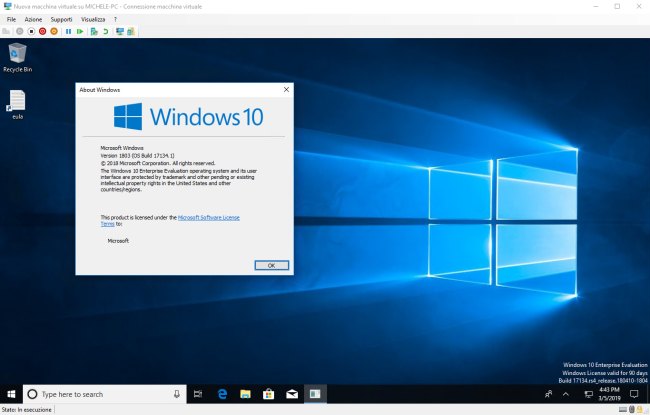
Task: Click the network icon in system tray
Action: (x=588, y=394)
